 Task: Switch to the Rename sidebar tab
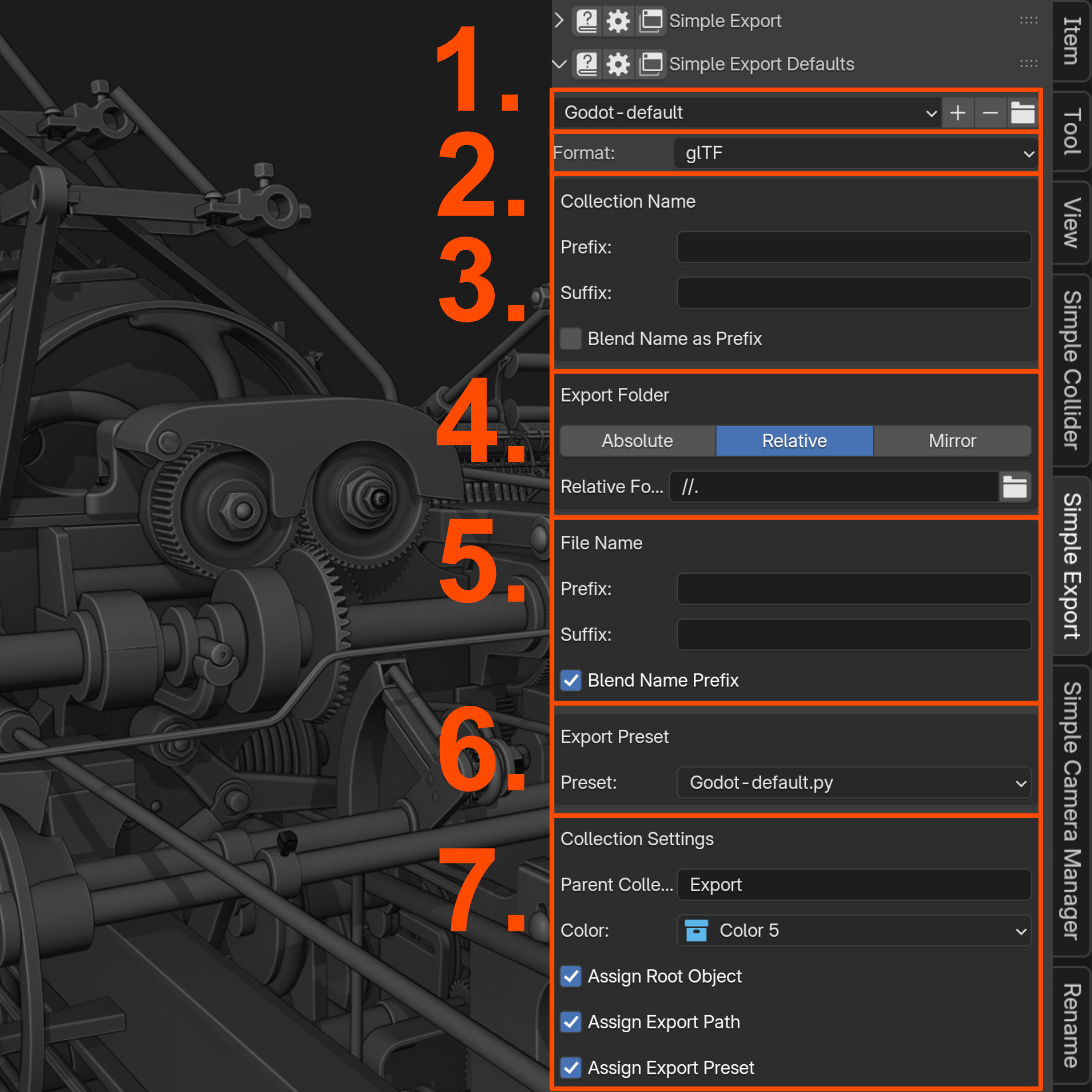point(1072,1025)
